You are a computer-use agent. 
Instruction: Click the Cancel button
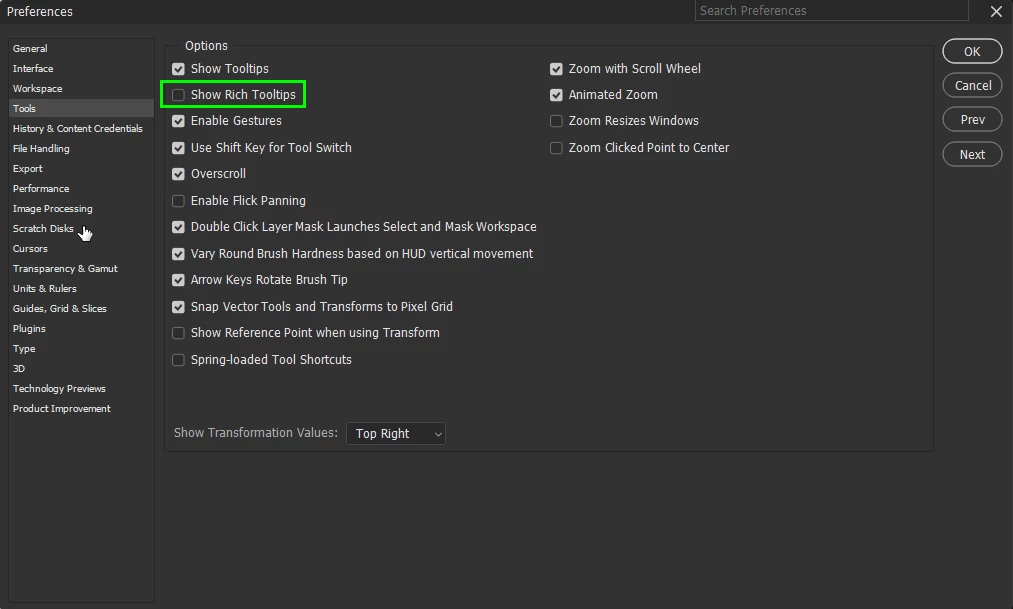[x=972, y=85]
